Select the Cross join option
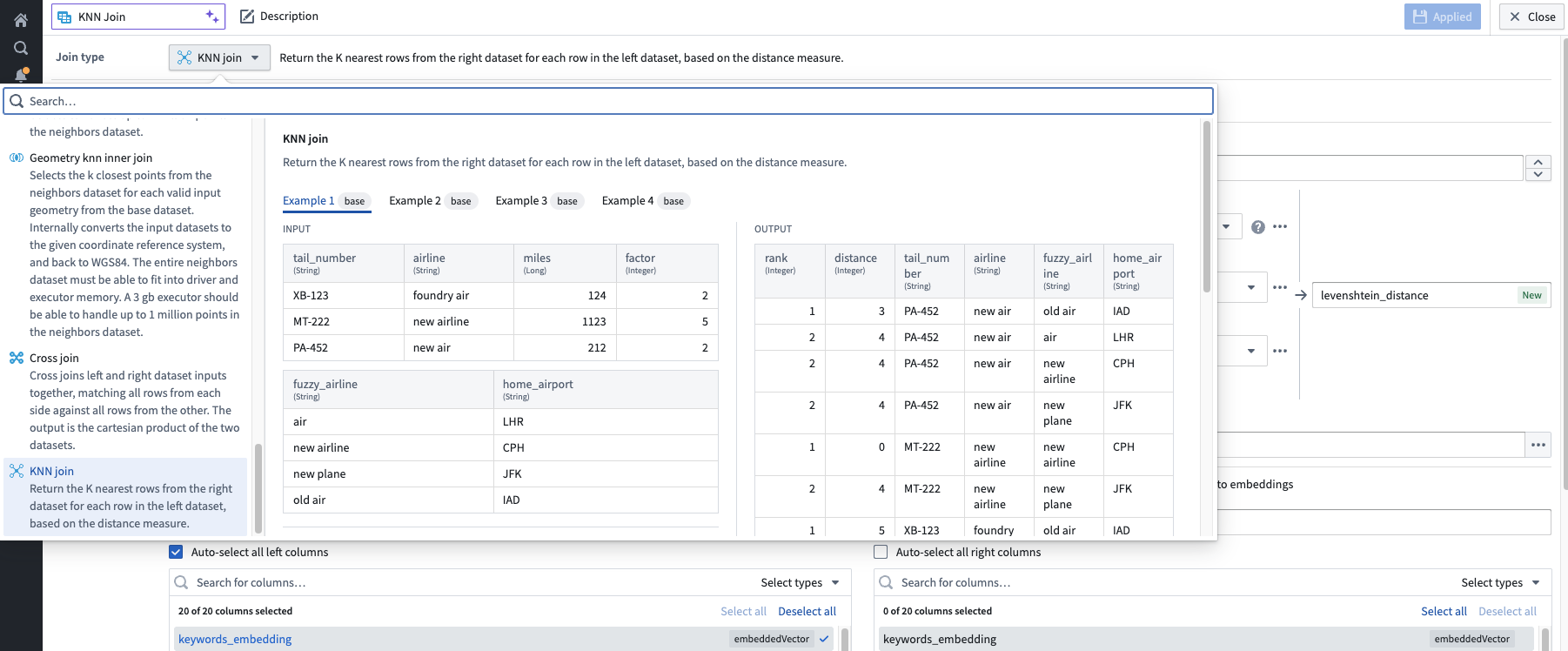This screenshot has height=651, width=1568. (125, 401)
